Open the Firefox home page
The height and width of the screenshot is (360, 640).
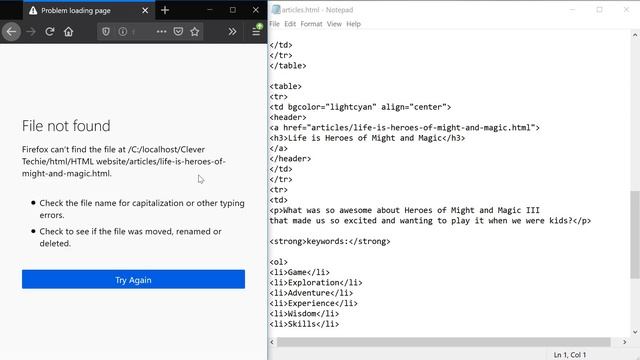(x=69, y=31)
